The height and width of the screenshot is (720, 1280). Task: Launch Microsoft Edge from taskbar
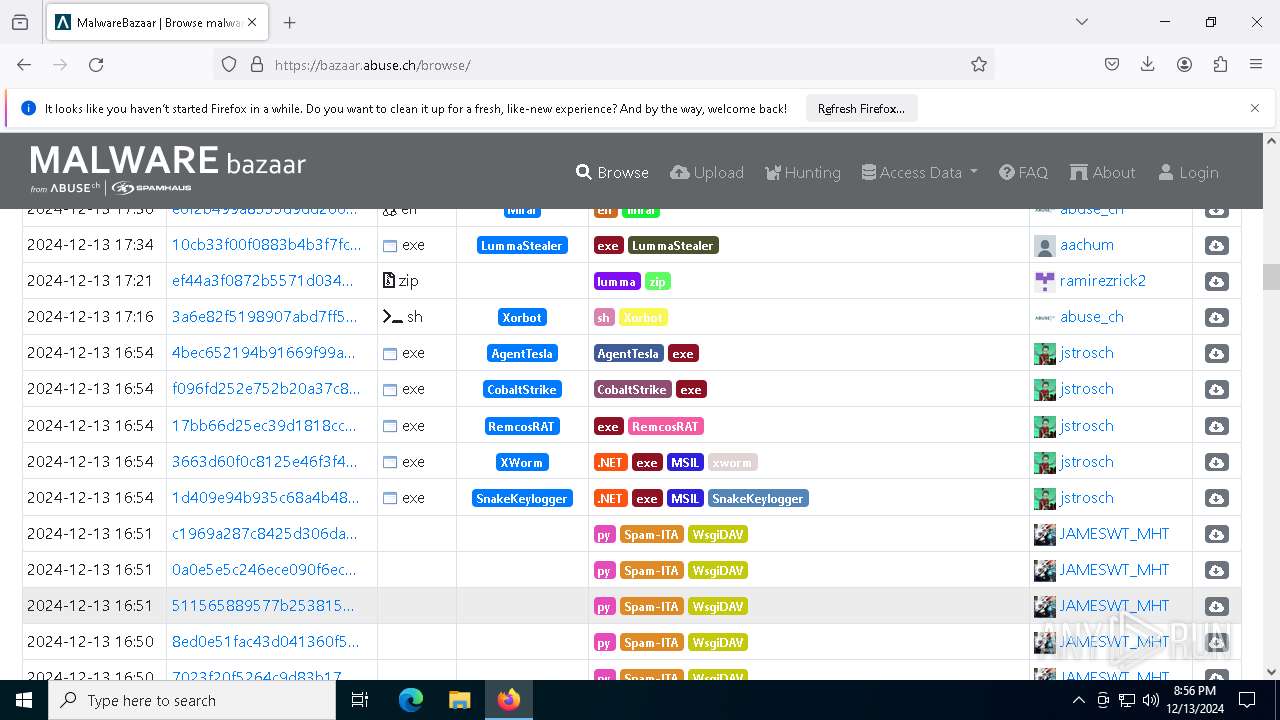[411, 700]
